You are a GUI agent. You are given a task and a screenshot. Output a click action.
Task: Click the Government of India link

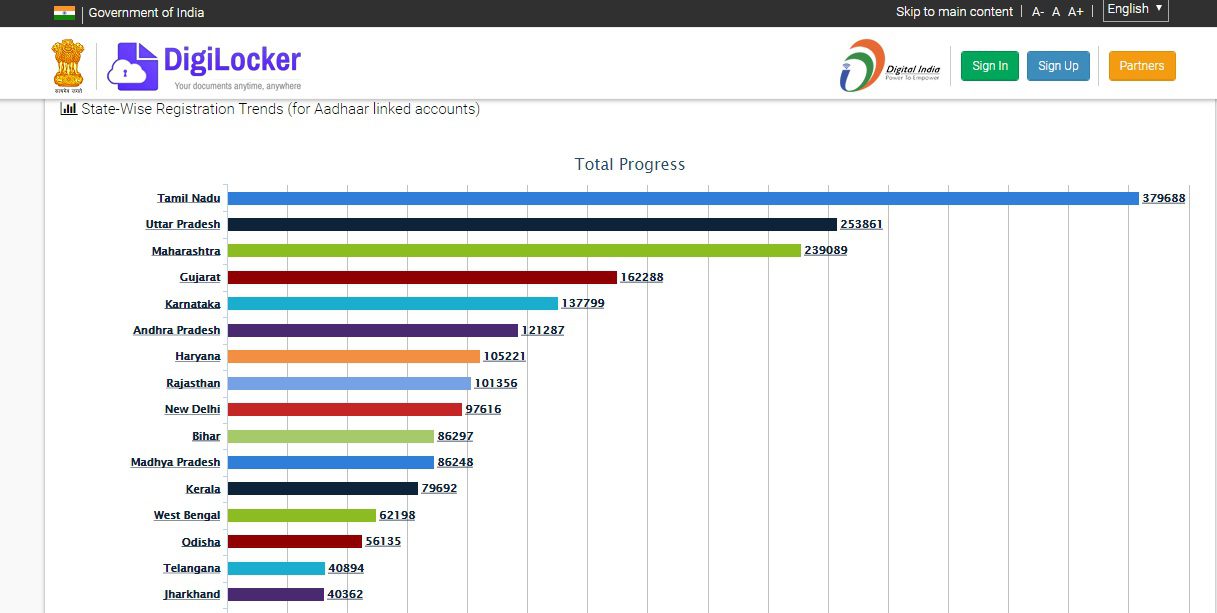[146, 13]
